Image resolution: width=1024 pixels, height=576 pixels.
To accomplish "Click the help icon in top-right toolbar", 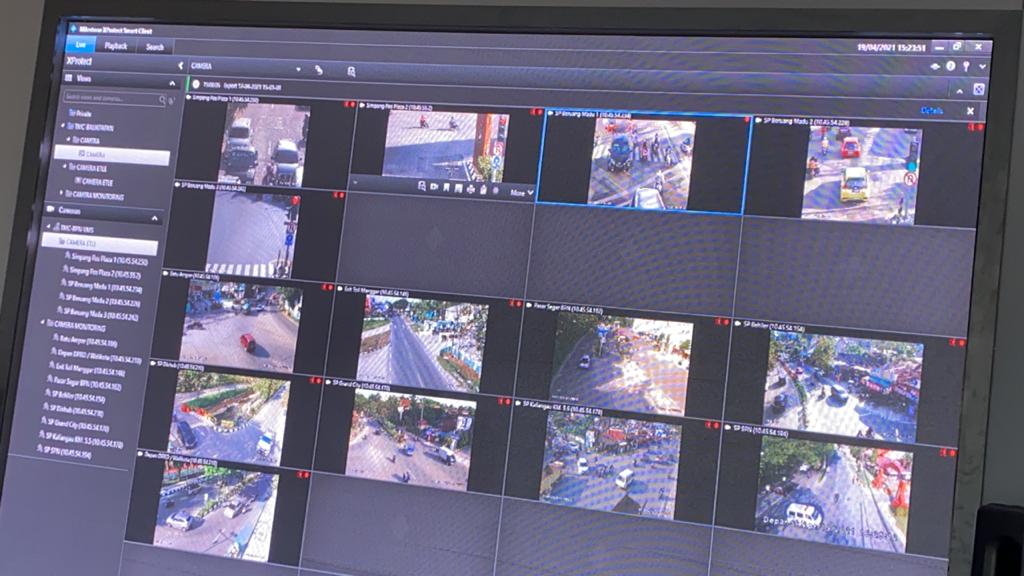I will coord(951,66).
